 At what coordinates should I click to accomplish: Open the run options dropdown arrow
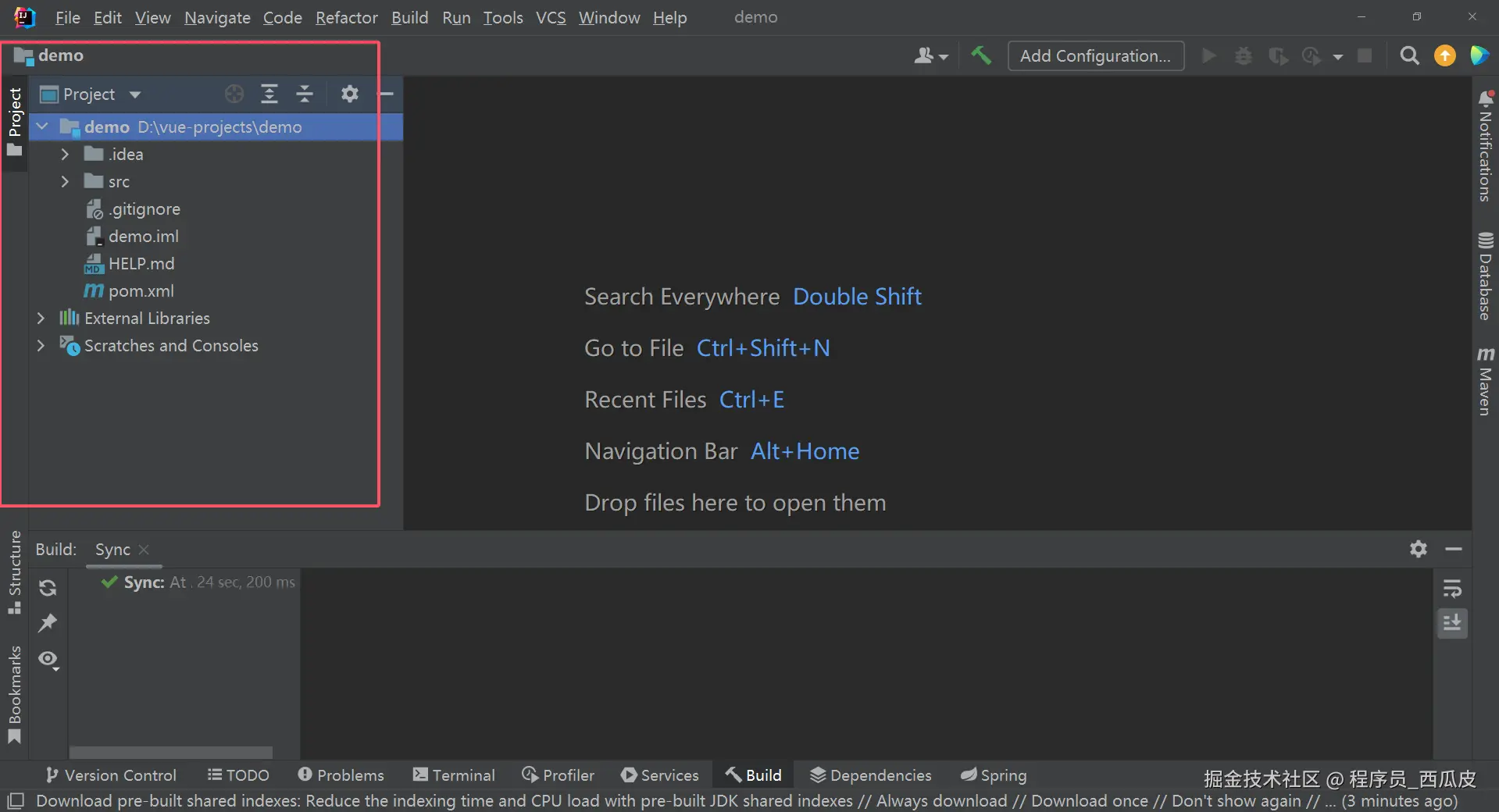(x=1338, y=56)
